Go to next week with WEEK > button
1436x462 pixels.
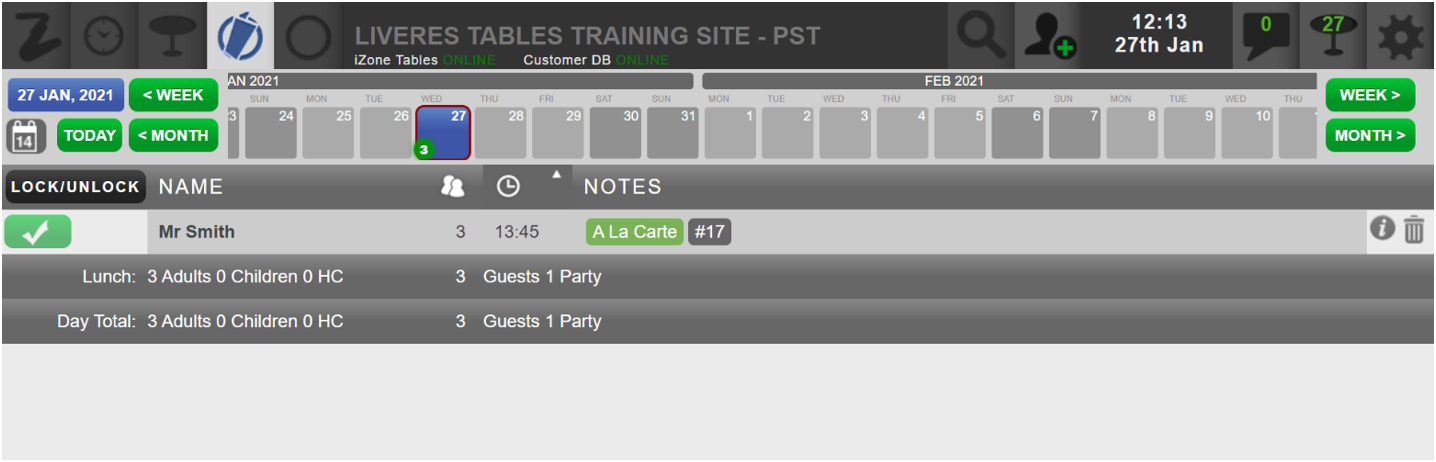(1370, 95)
